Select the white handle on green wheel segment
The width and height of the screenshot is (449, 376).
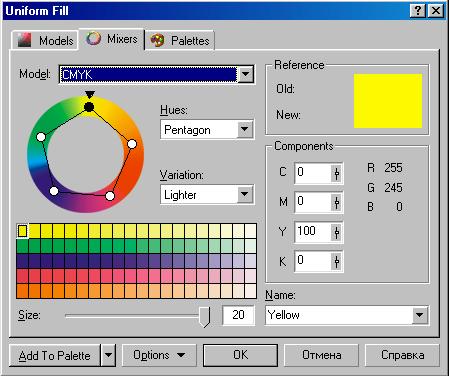(x=41, y=137)
